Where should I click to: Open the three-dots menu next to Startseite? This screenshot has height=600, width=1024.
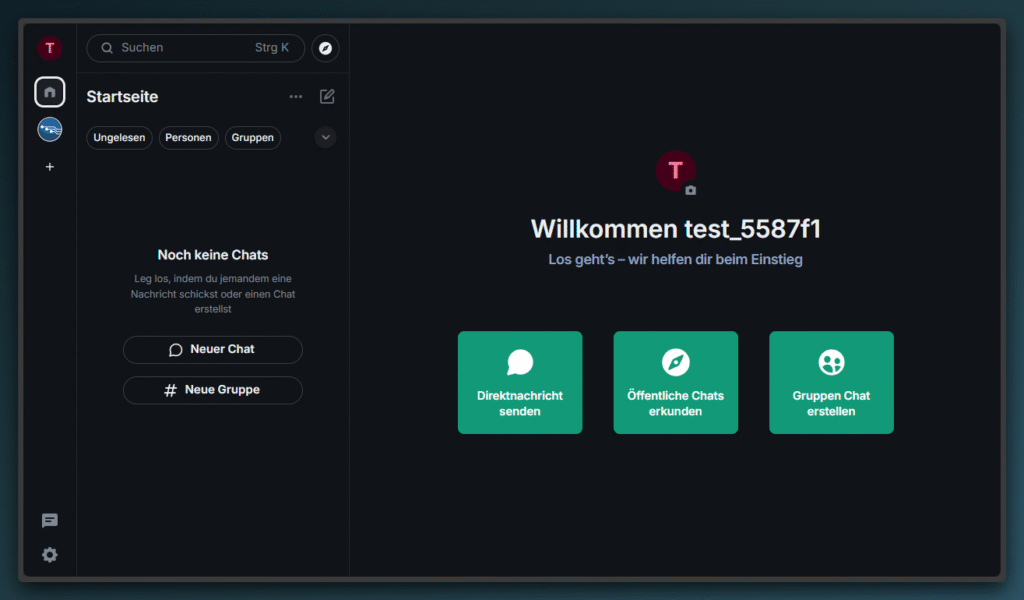(x=295, y=97)
